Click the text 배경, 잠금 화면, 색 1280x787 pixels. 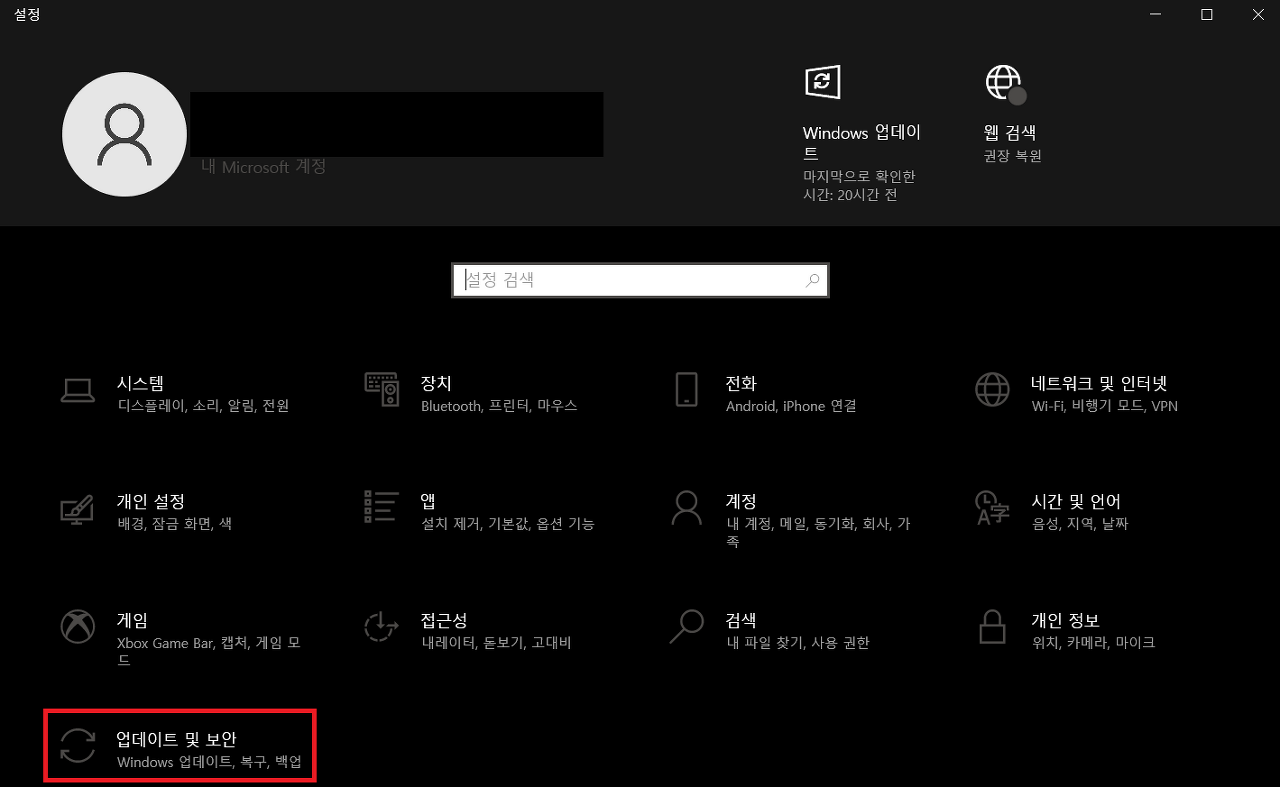pos(174,524)
